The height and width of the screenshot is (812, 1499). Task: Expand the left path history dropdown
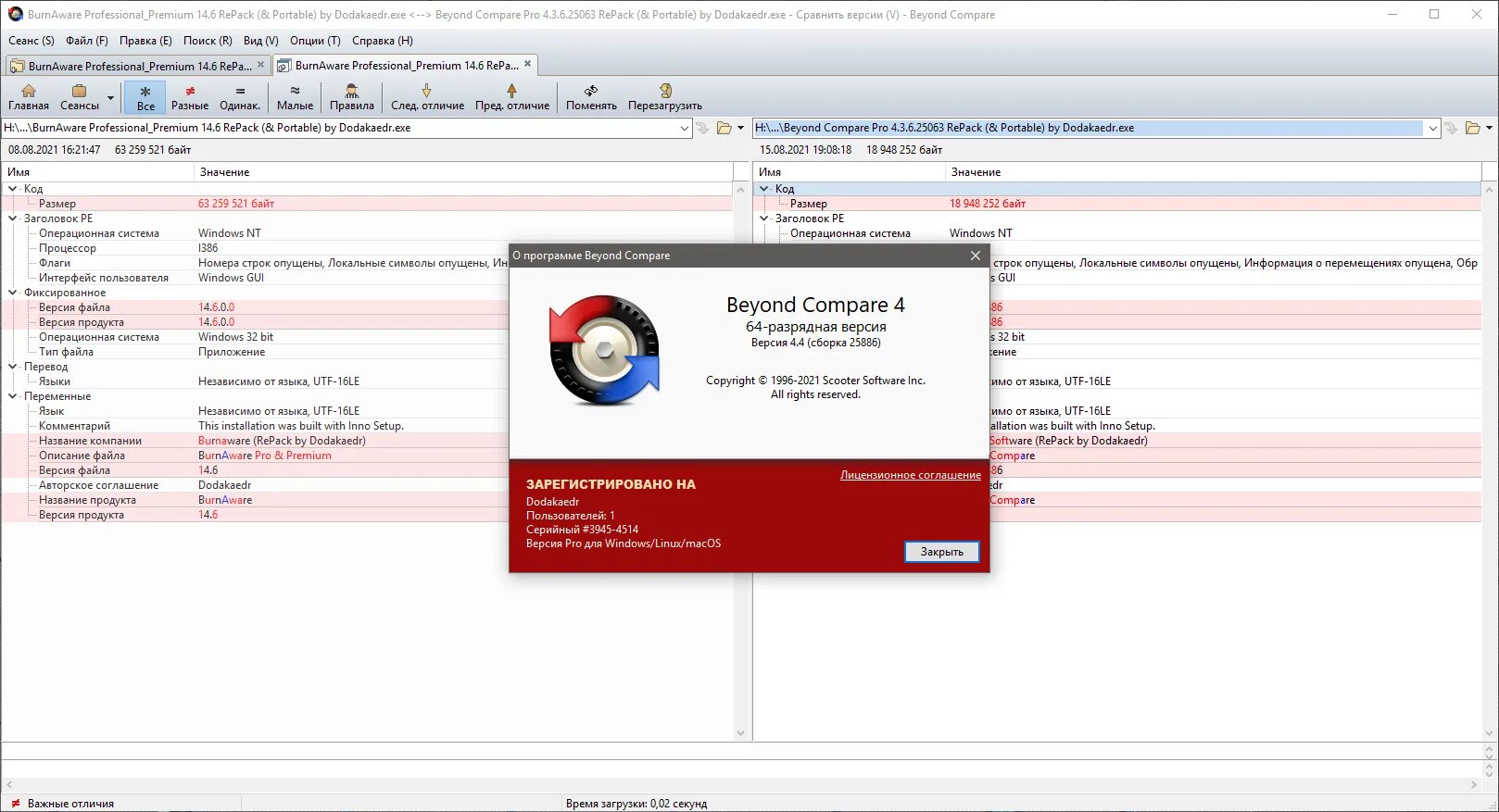tap(685, 128)
